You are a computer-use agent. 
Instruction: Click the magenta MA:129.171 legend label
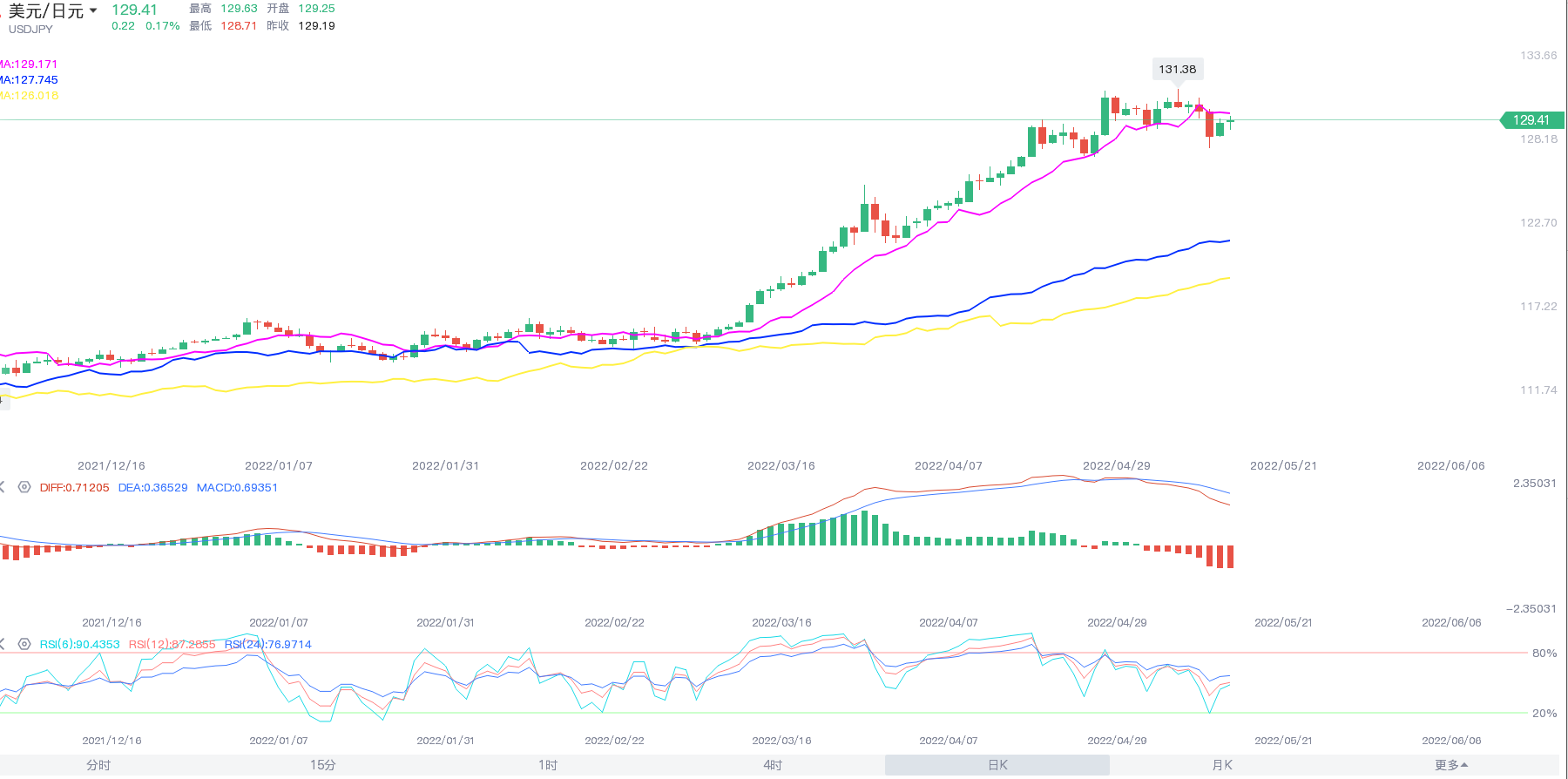30,64
